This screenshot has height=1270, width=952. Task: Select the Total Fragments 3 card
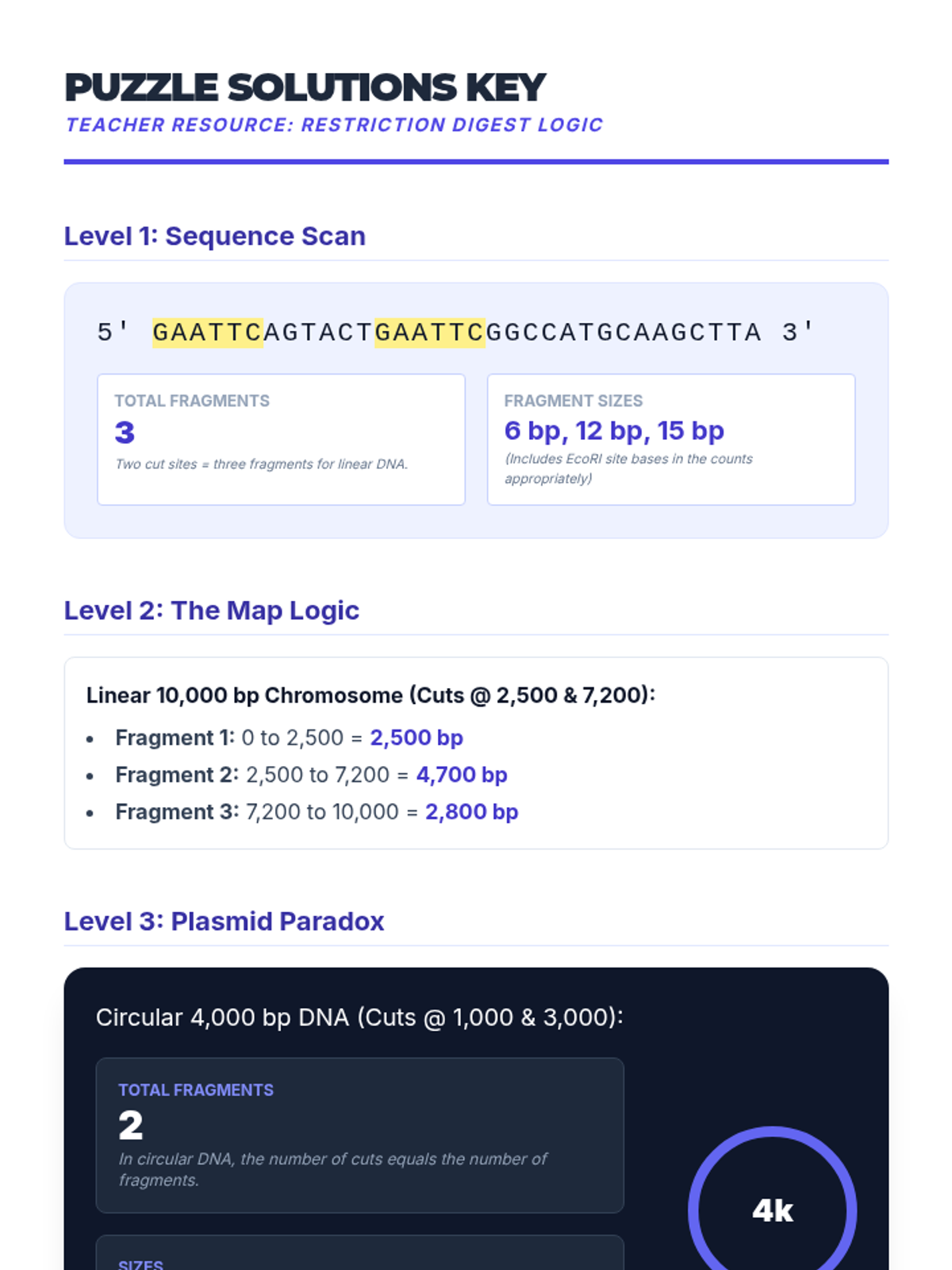[x=281, y=439]
